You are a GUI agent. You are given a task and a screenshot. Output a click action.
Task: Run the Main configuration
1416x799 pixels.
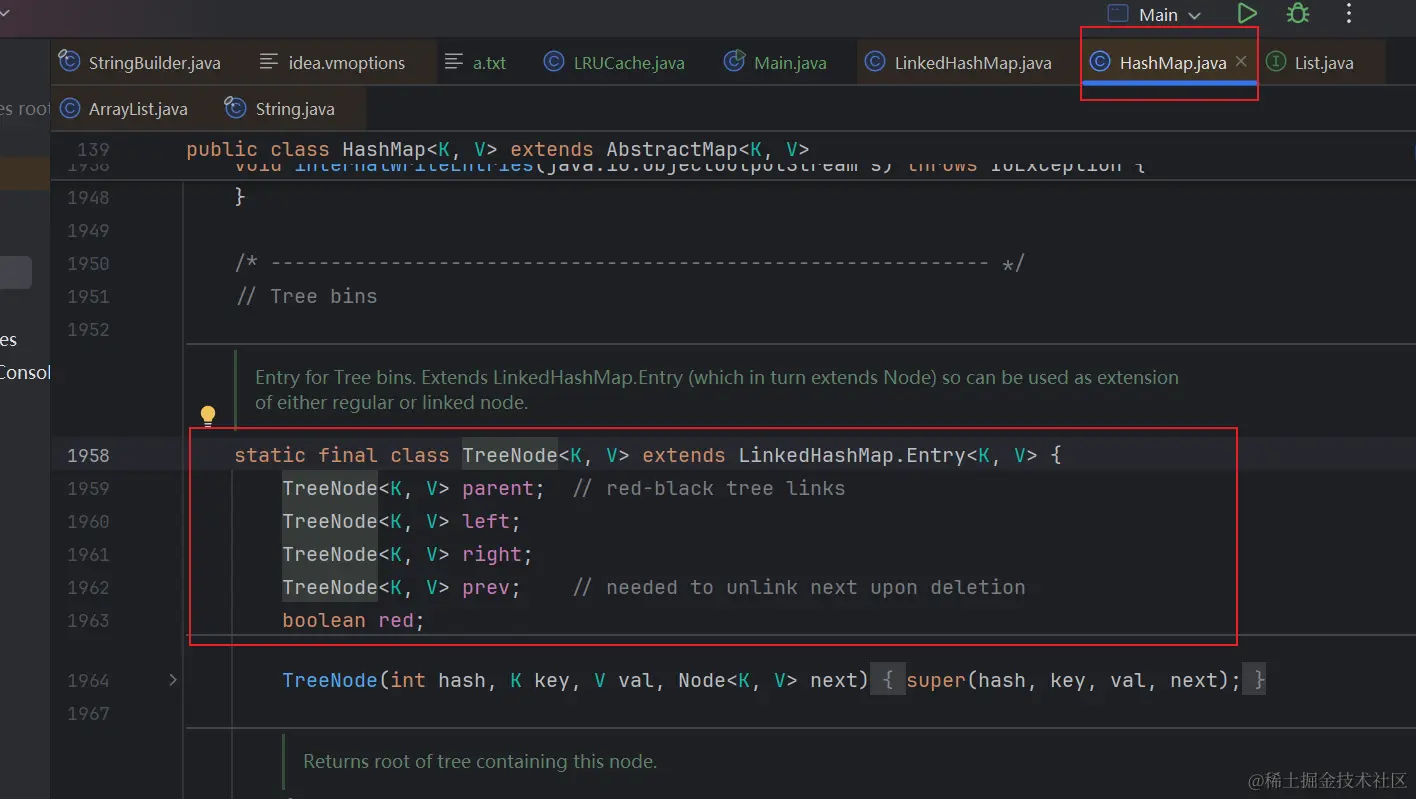(1246, 14)
